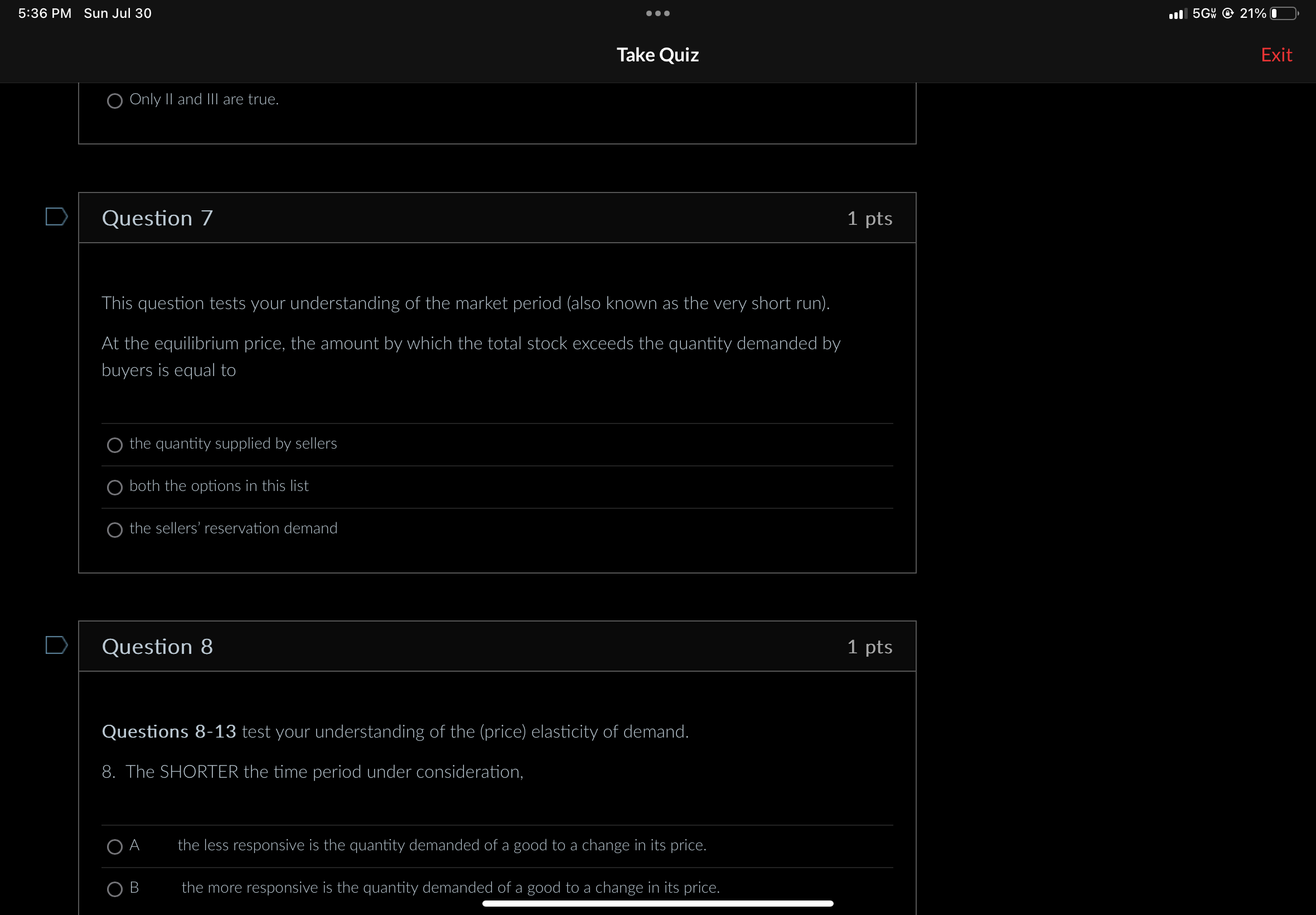Tap the Question 7 header

coord(157,219)
